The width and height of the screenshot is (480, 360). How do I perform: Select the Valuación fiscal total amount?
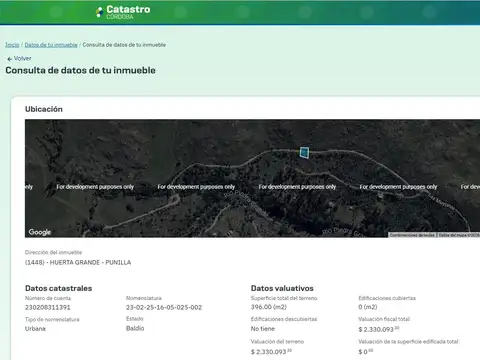click(x=379, y=329)
